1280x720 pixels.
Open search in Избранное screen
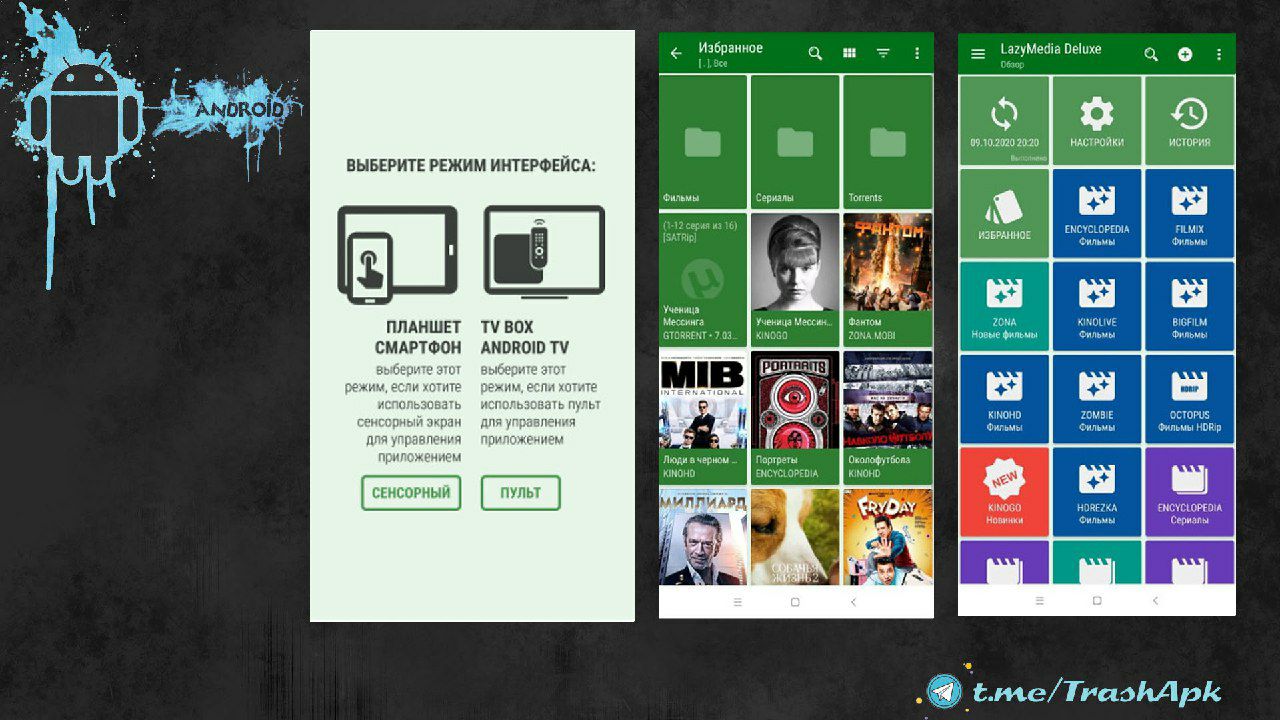tap(815, 53)
